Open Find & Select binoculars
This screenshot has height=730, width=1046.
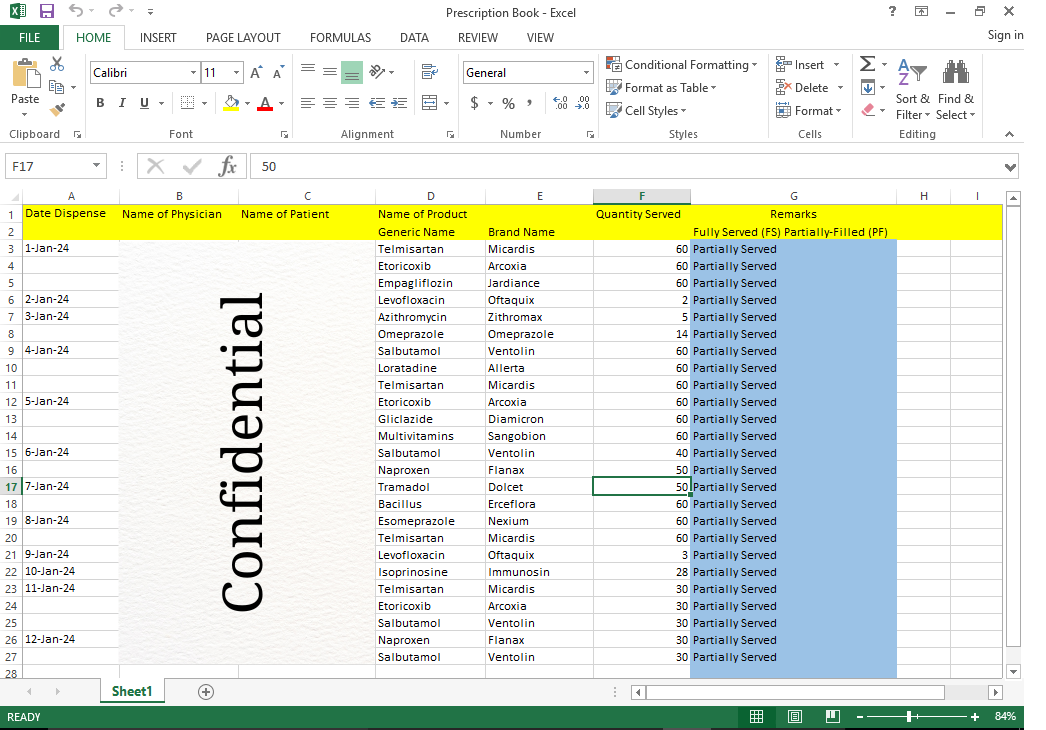tap(955, 89)
